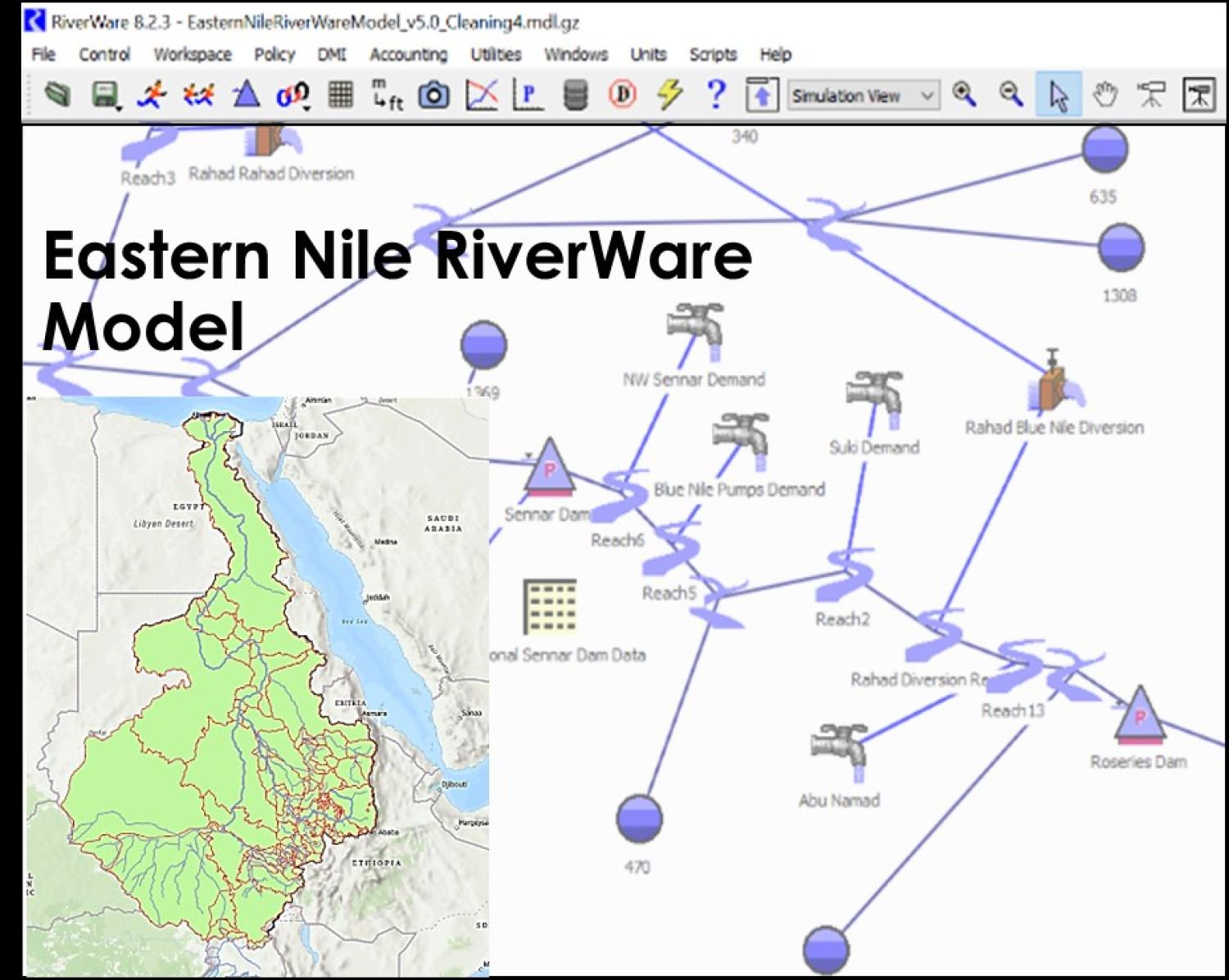Select the hand pan tool
The image size is (1229, 980).
pos(1104,95)
